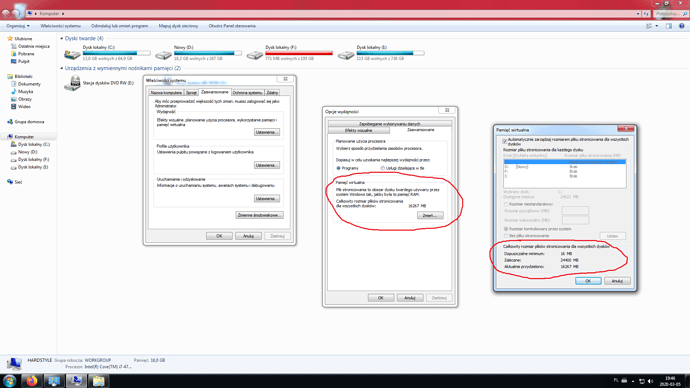Select Dysk lokalny (C:) drive icon
The height and width of the screenshot is (388, 690).
[72, 55]
